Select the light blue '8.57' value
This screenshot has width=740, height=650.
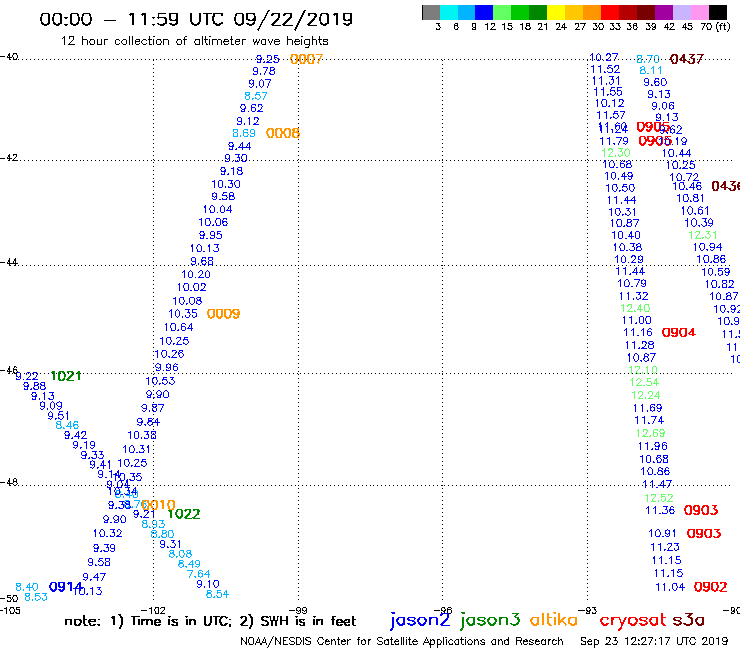(x=256, y=96)
